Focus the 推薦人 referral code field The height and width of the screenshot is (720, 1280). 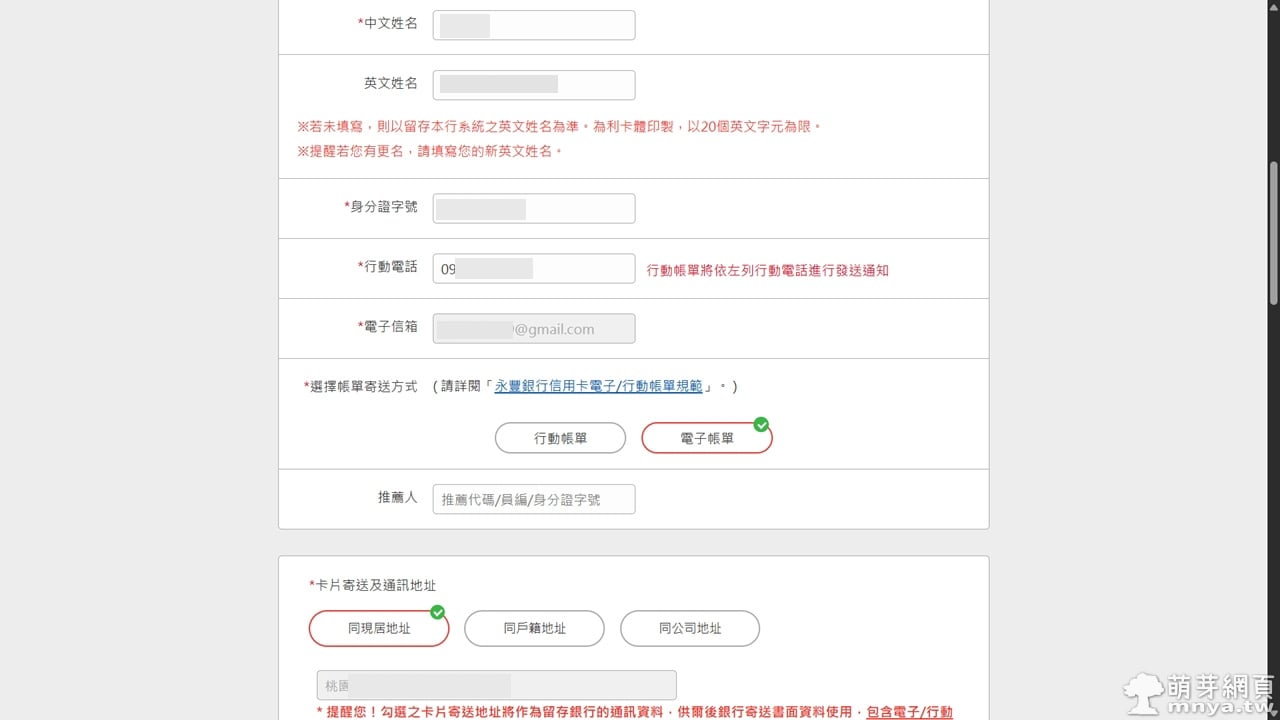[x=534, y=500]
